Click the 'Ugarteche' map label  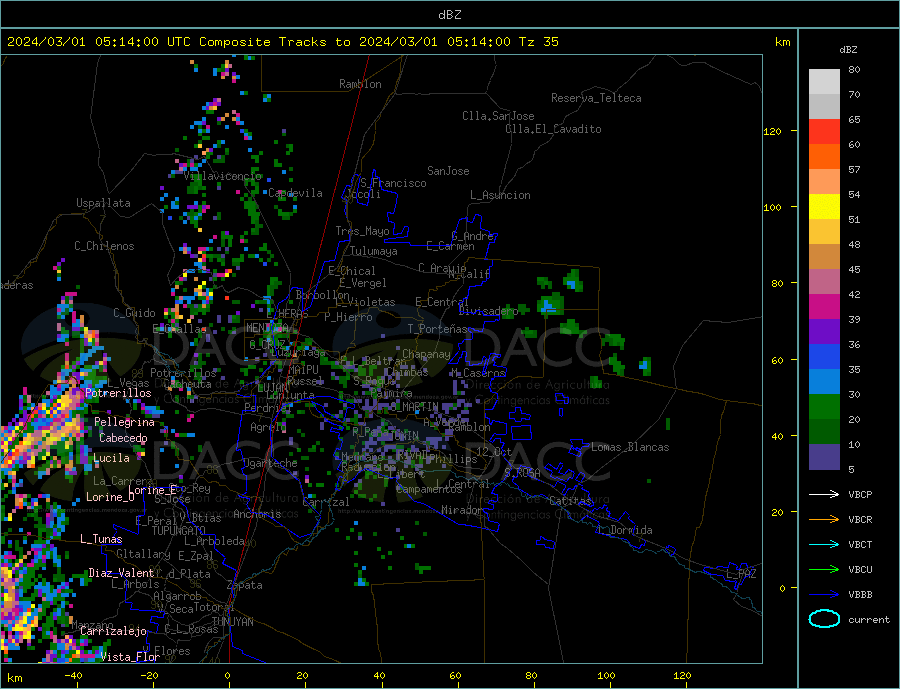click(x=270, y=463)
